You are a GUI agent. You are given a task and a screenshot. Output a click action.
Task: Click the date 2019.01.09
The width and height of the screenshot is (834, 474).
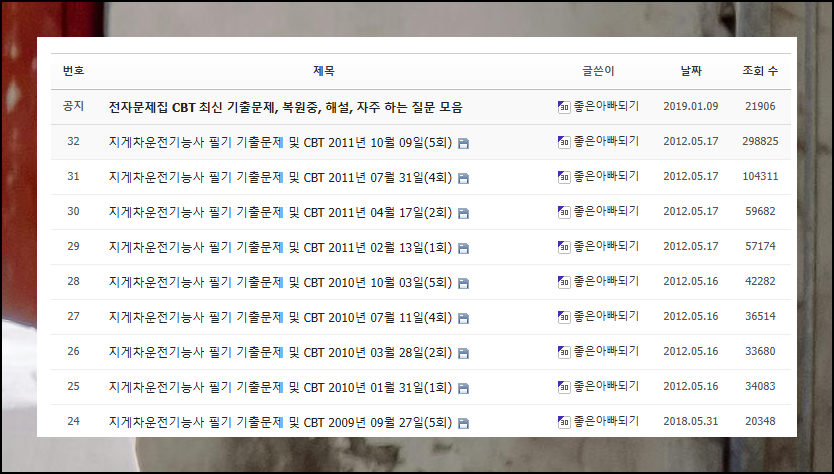690,106
